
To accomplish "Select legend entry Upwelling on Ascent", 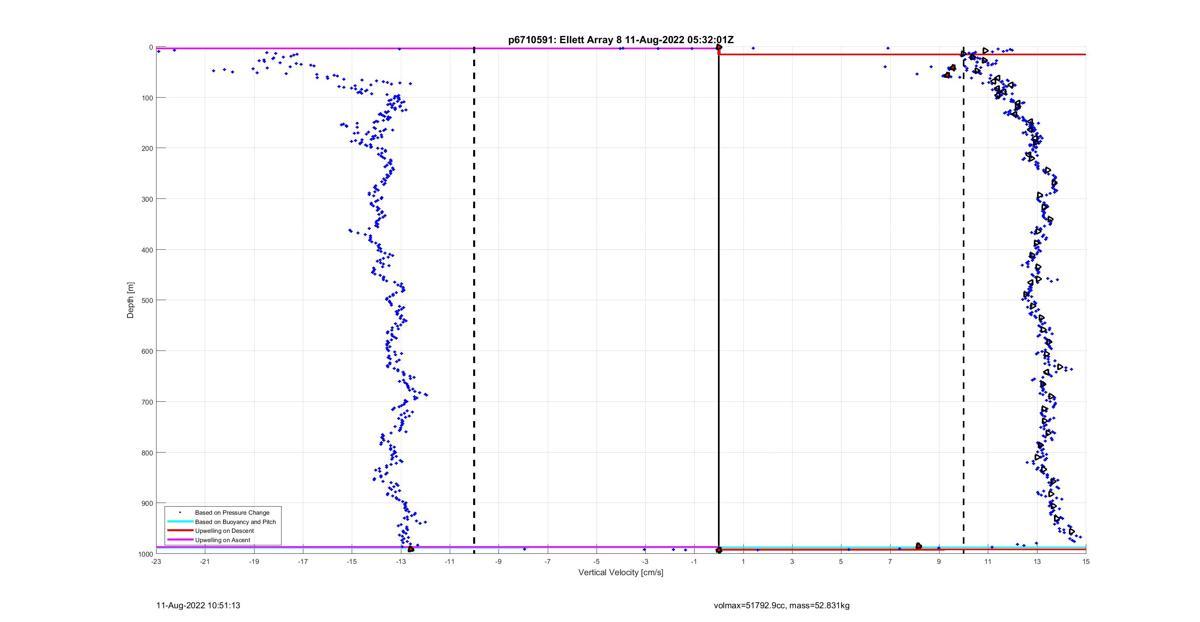I will click(223, 540).
